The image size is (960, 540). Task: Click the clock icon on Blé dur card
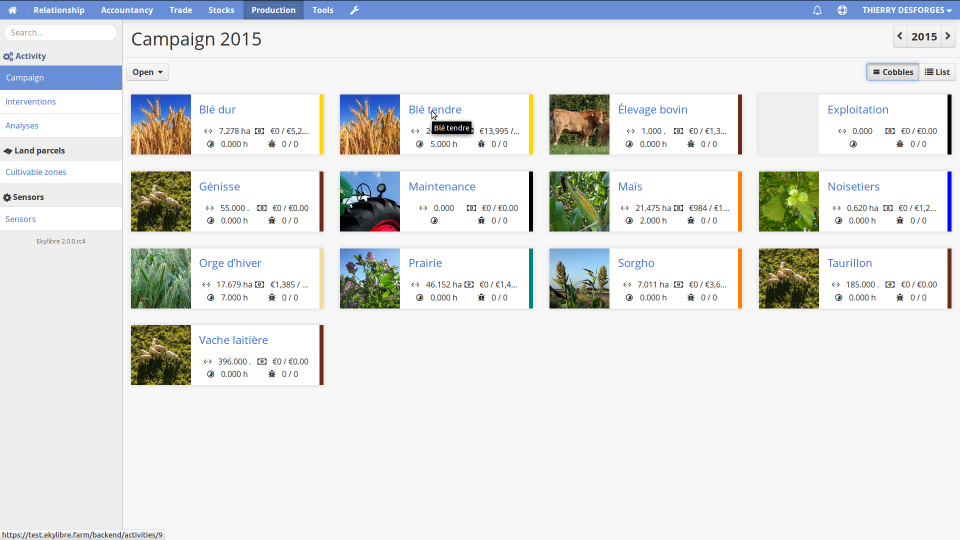[x=211, y=144]
